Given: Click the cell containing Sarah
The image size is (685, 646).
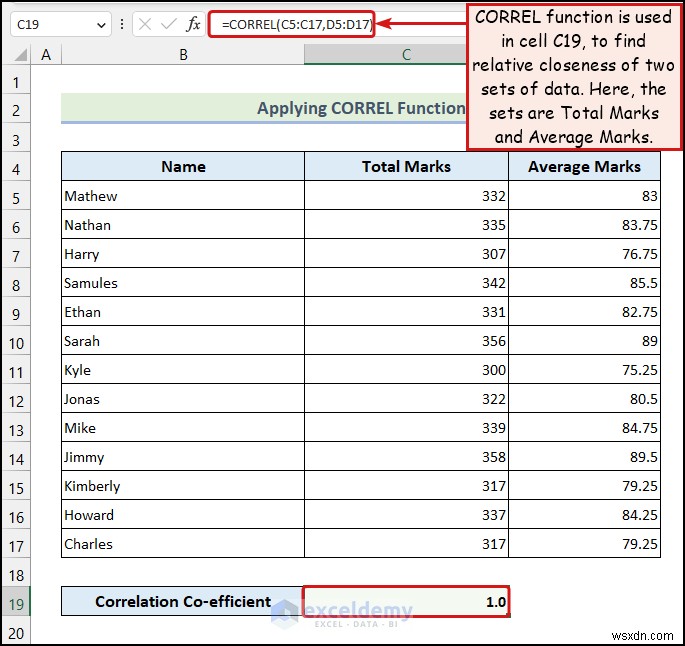Looking at the screenshot, I should pos(183,341).
